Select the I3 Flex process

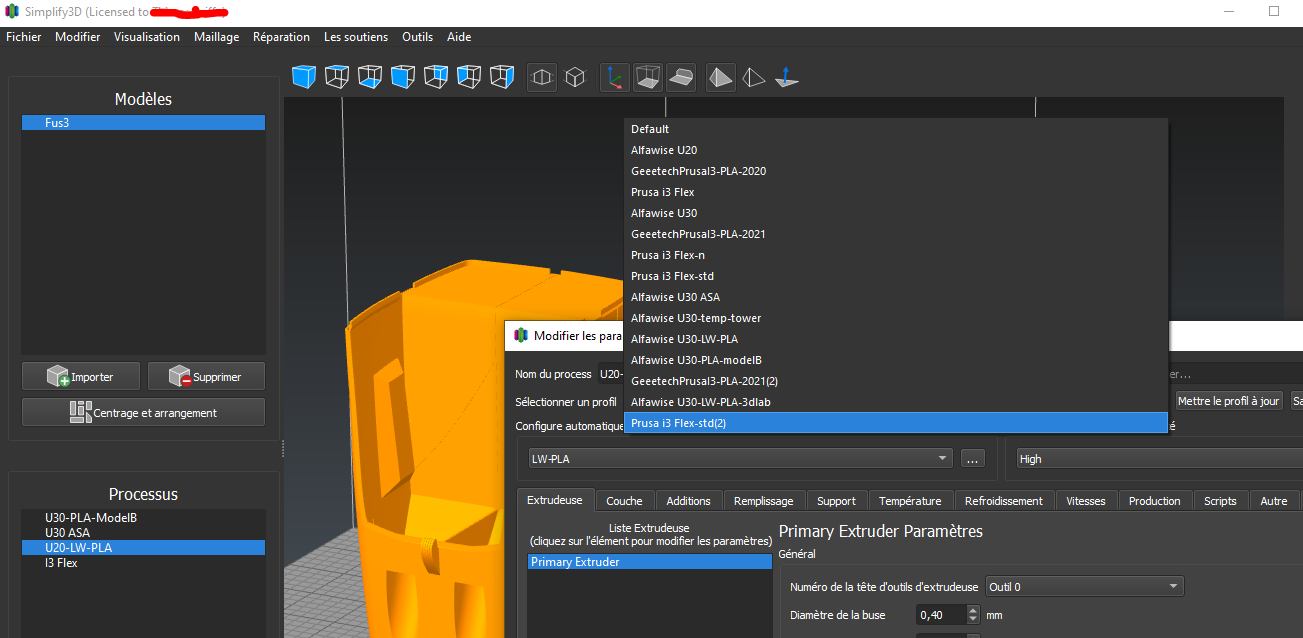pyautogui.click(x=143, y=563)
